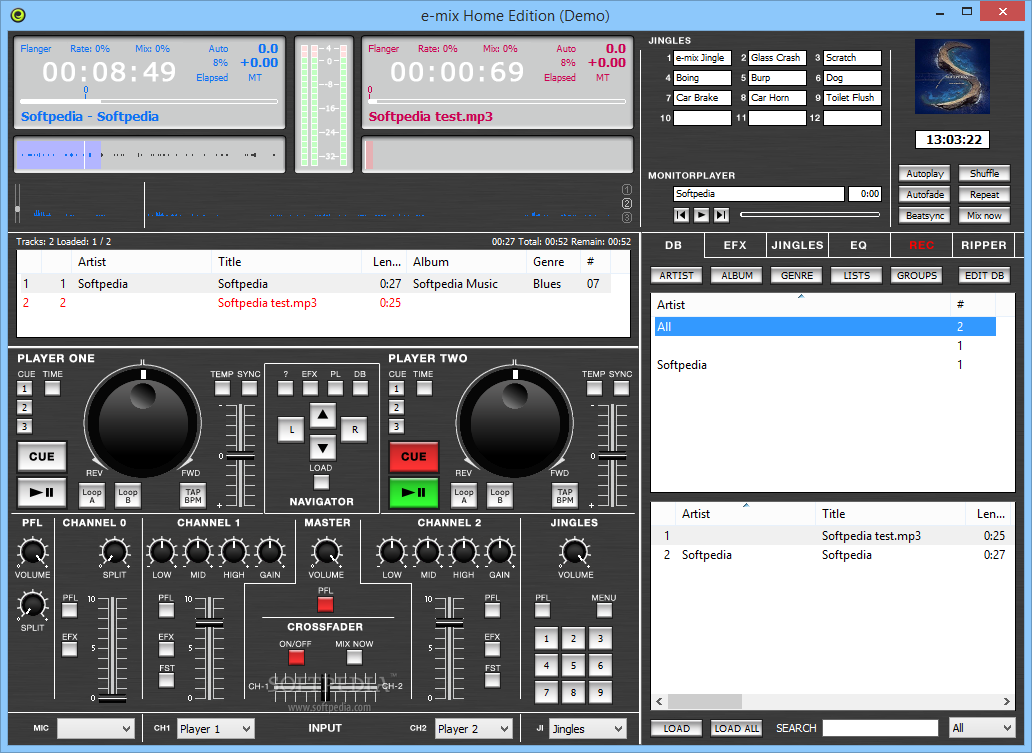Image resolution: width=1032 pixels, height=753 pixels.
Task: Click Player One pitch tempo slider
Action: tap(240, 455)
